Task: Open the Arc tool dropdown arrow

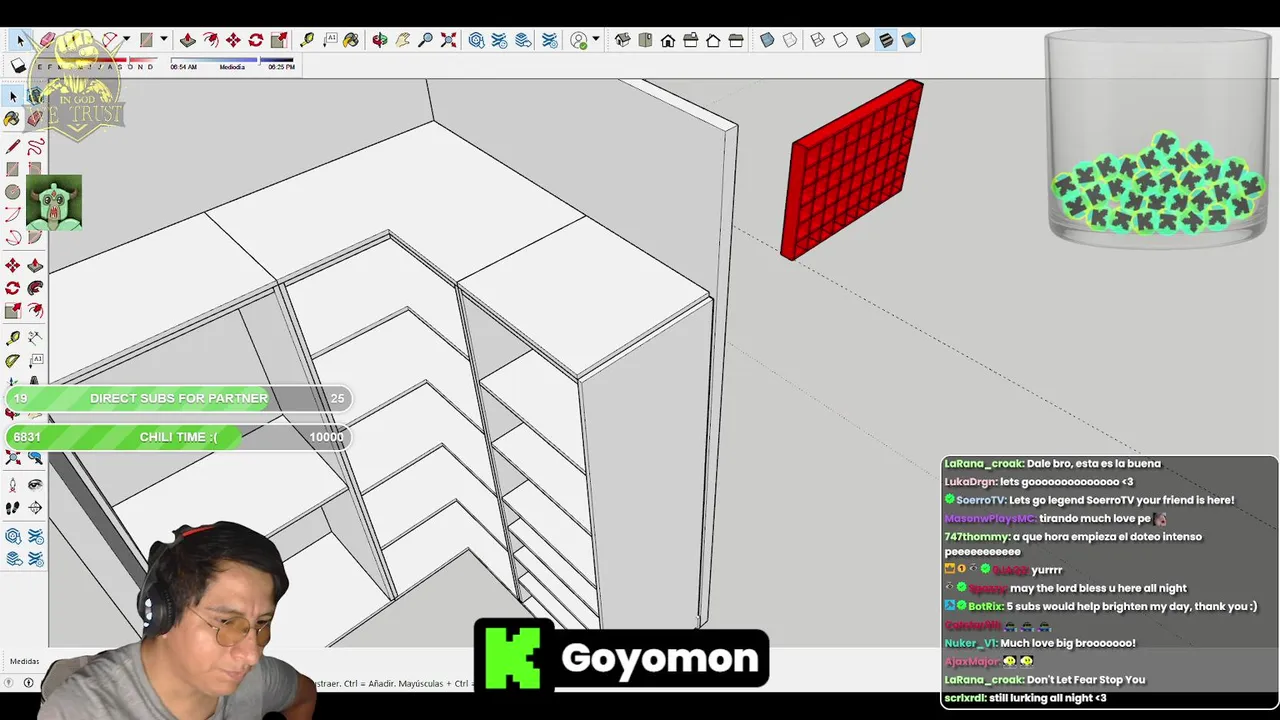Action: coord(127,40)
